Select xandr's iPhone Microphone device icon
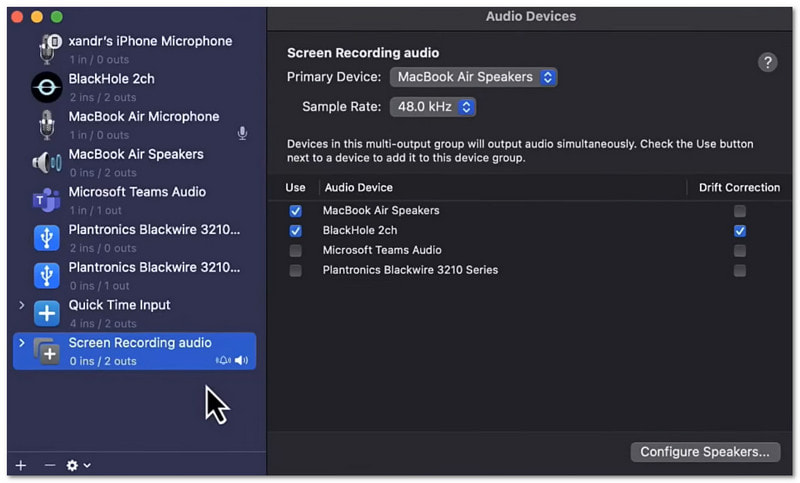Image resolution: width=800 pixels, height=483 pixels. tap(48, 49)
